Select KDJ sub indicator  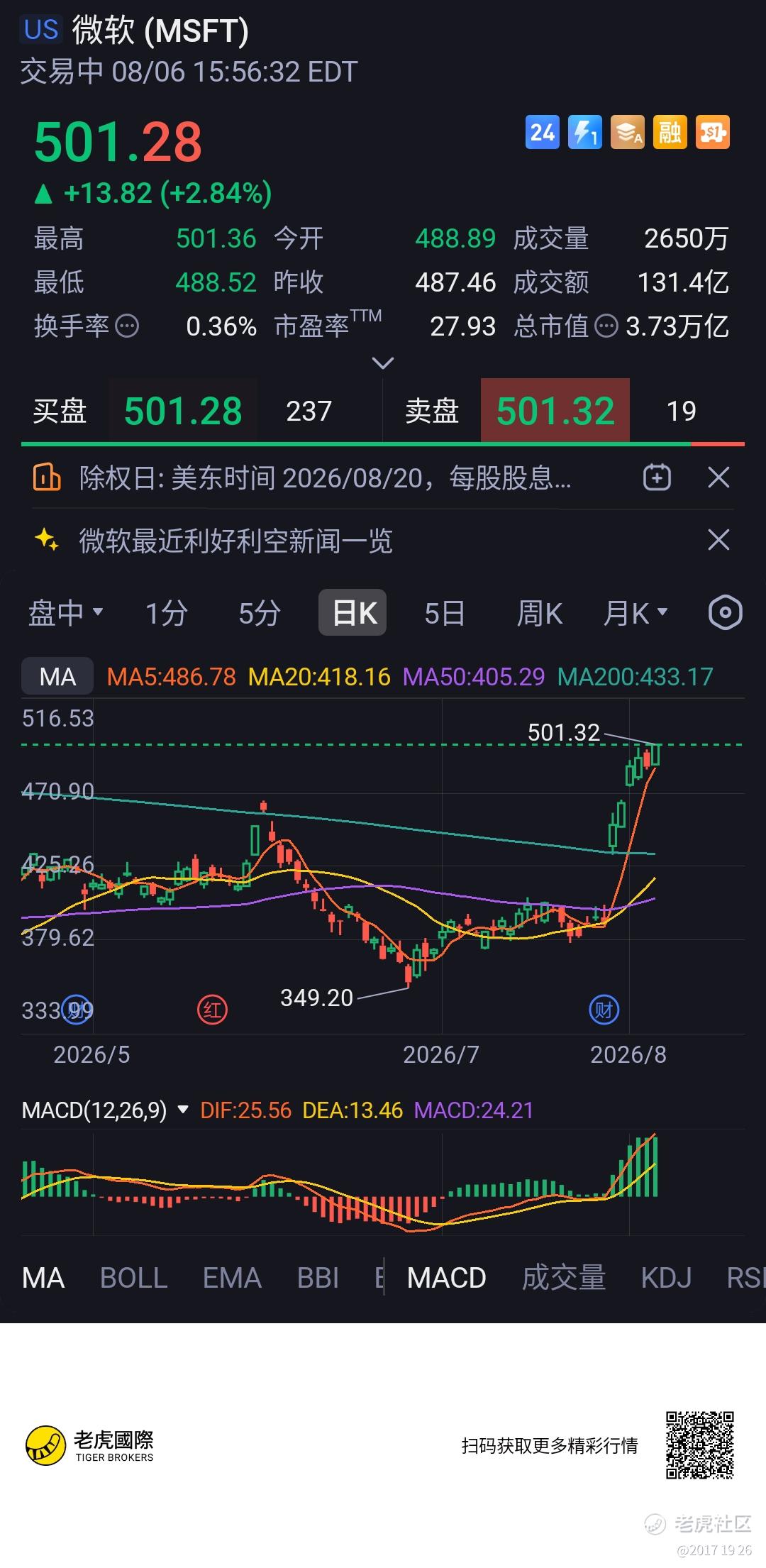pos(666,1278)
